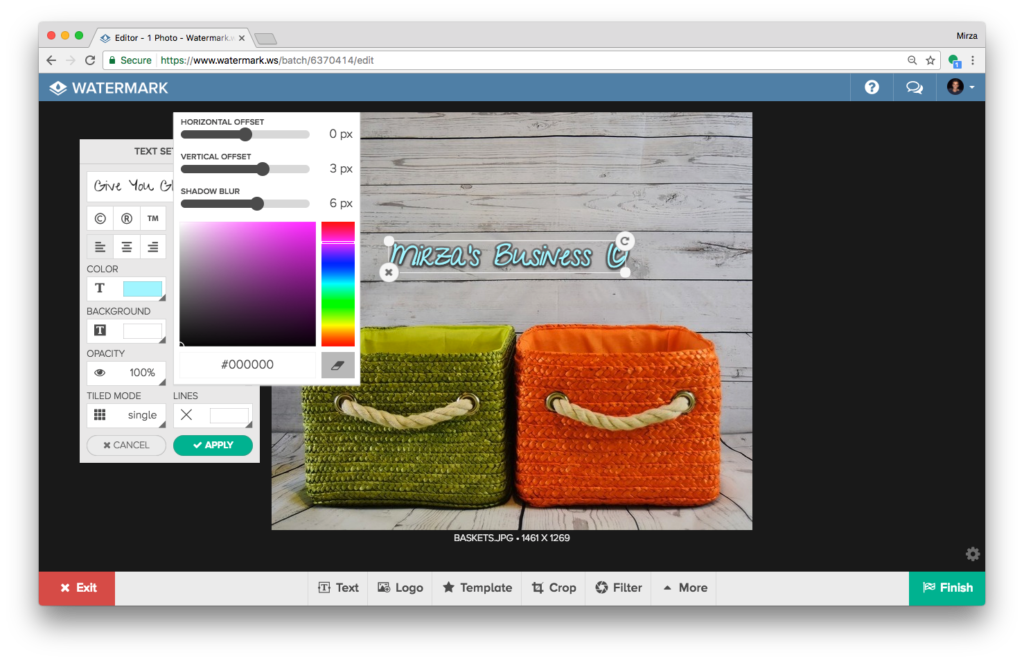Image resolution: width=1024 pixels, height=661 pixels.
Task: Bookmark this page with star
Action: [x=931, y=60]
